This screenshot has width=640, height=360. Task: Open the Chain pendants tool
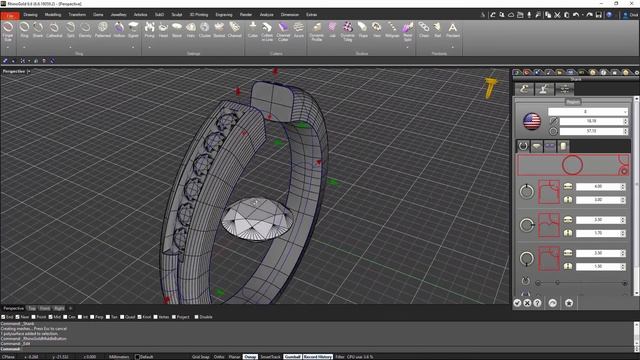pos(424,30)
